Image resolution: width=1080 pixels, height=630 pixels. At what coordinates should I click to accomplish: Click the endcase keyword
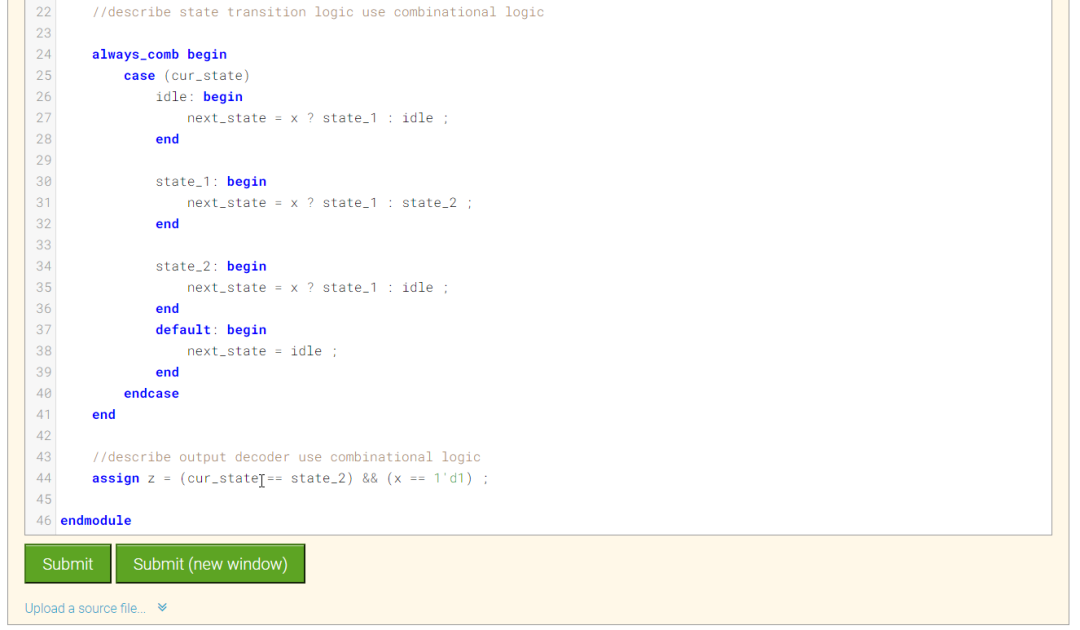click(x=152, y=394)
